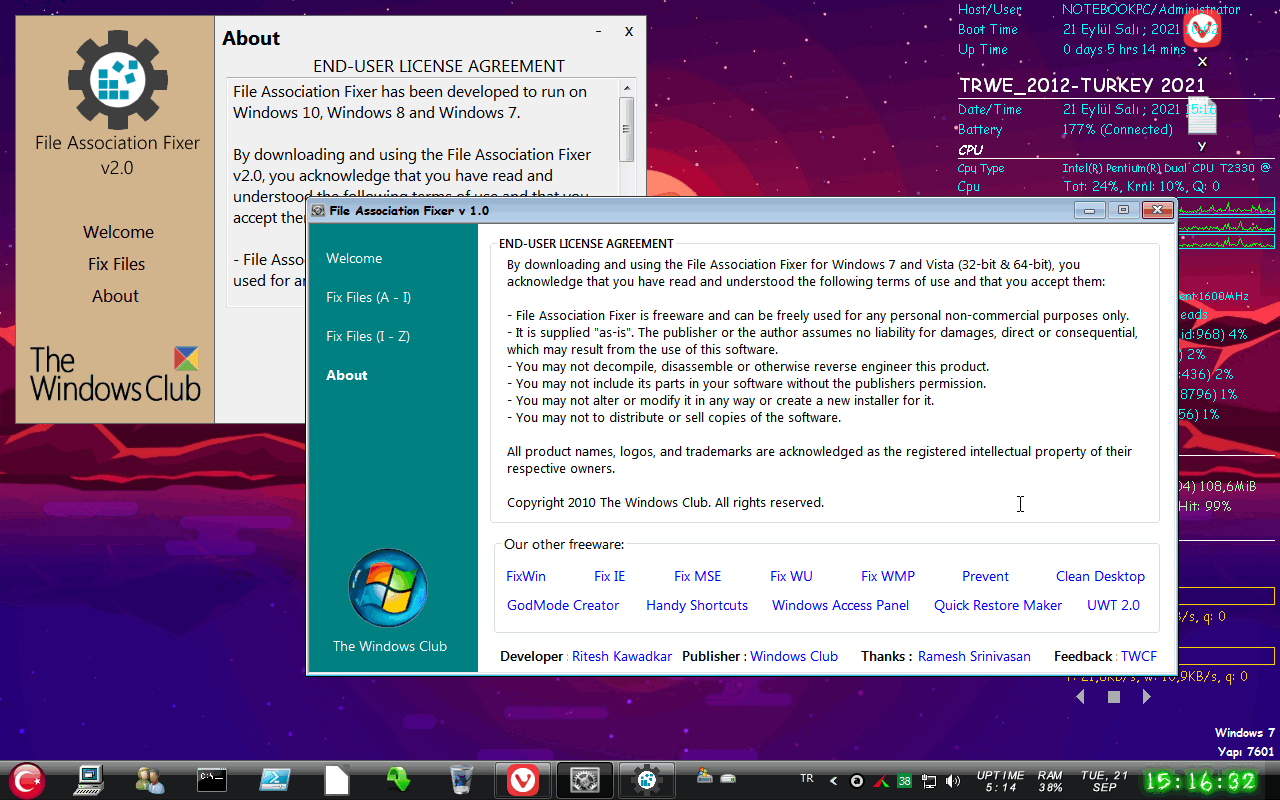Click scrollbar thumb in v2.0 license text
1280x800 pixels.
click(627, 129)
